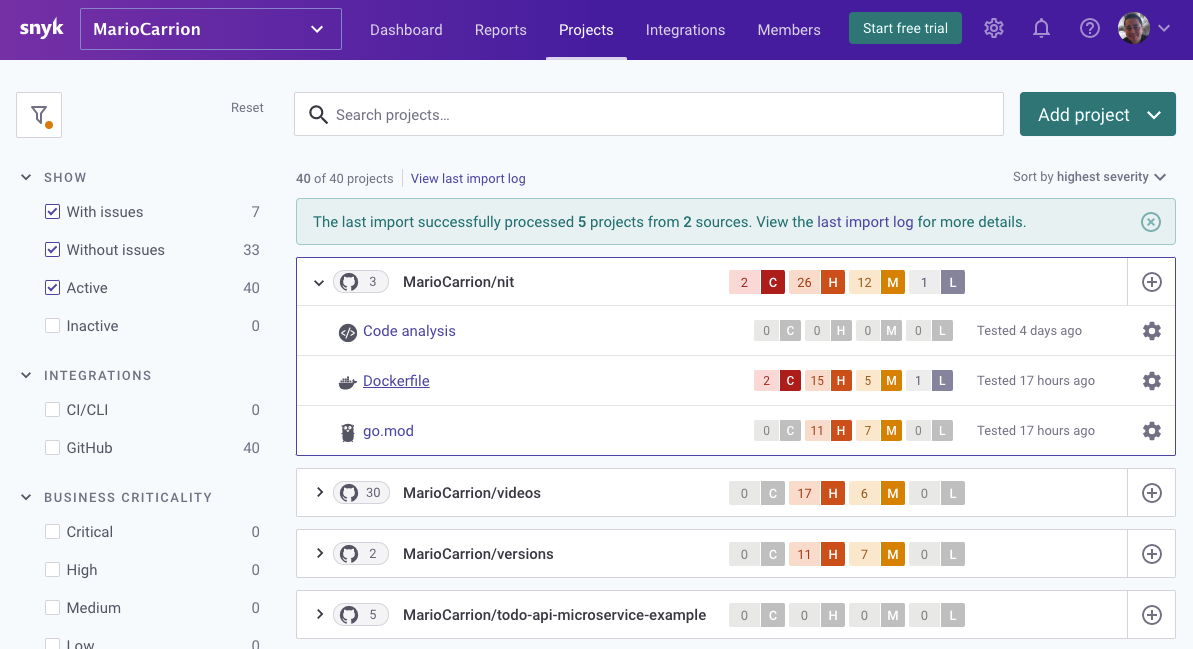This screenshot has height=649, width=1193.
Task: Click the filter funnel icon
Action: [x=39, y=115]
